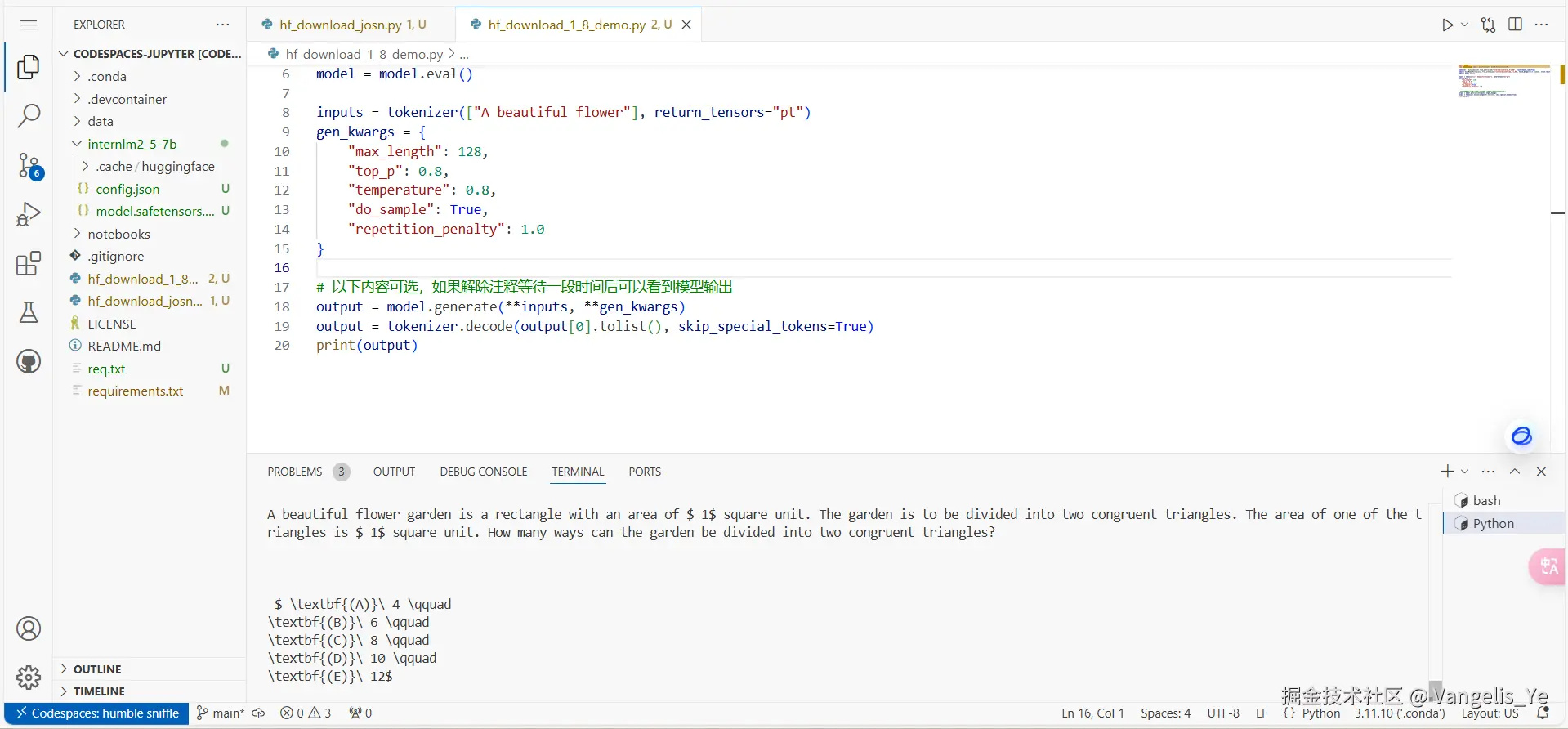This screenshot has height=729, width=1568.
Task: Click the blue floating assistant icon
Action: [x=1521, y=436]
